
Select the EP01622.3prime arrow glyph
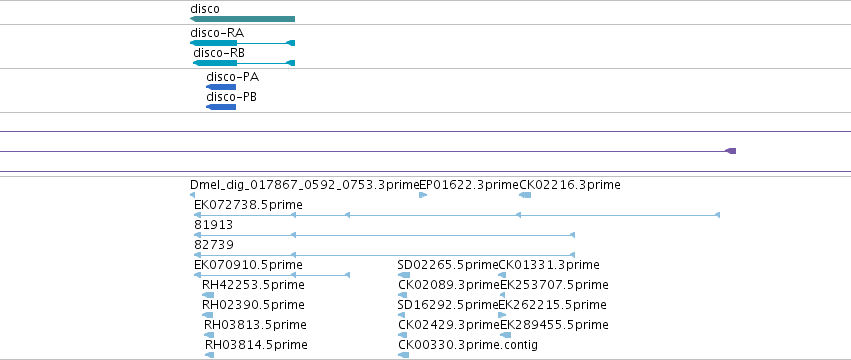423,195
